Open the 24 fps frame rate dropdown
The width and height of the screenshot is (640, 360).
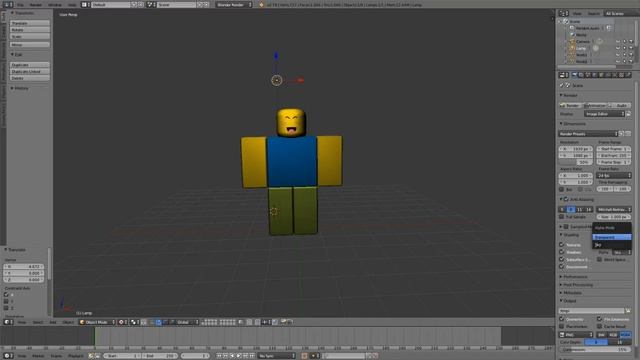[614, 176]
